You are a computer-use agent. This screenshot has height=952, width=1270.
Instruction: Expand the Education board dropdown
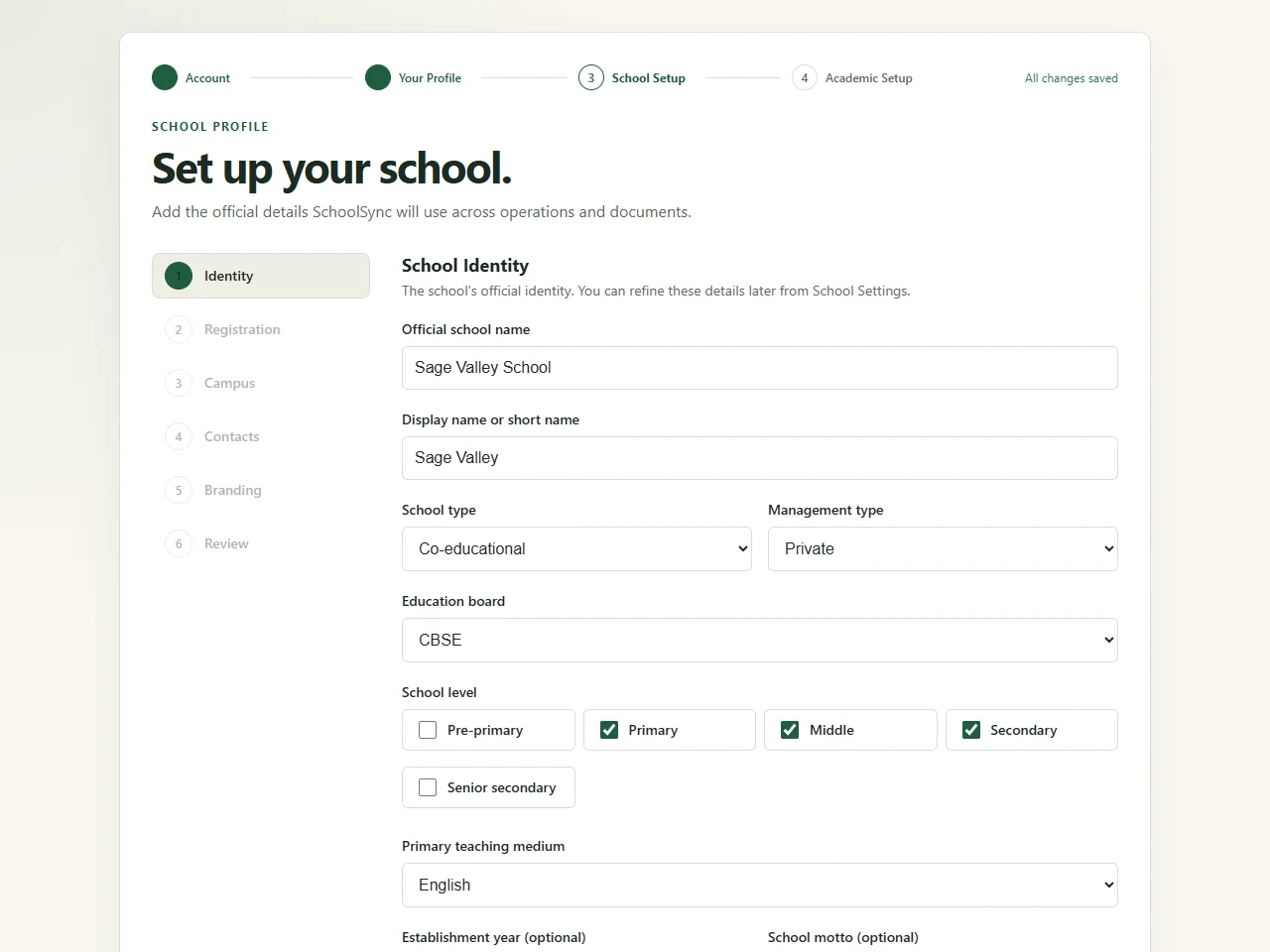click(760, 640)
